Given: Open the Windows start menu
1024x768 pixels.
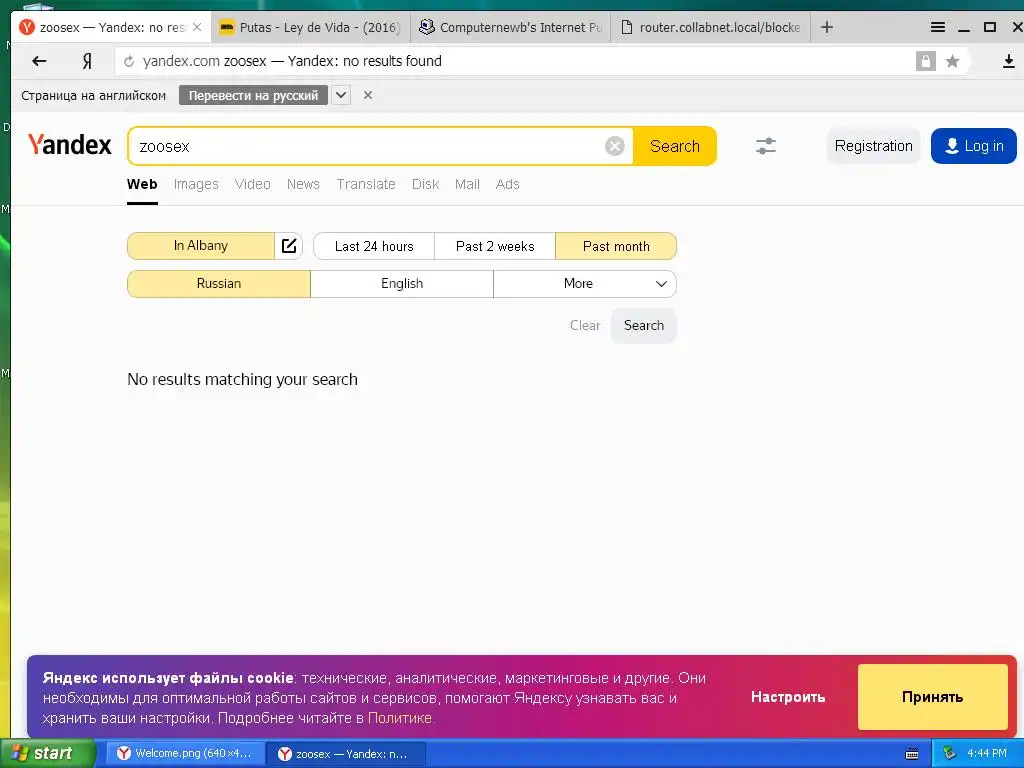Looking at the screenshot, I should 47,753.
